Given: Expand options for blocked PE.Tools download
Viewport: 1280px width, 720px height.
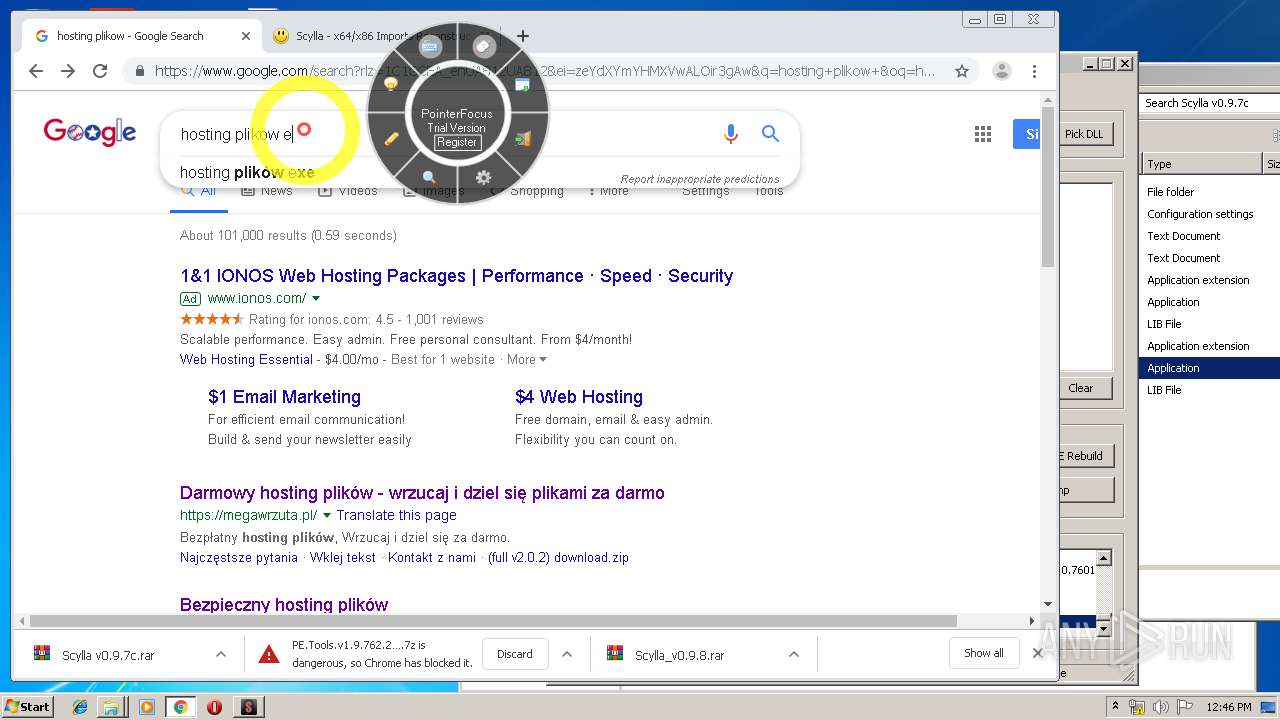Looking at the screenshot, I should coord(567,655).
